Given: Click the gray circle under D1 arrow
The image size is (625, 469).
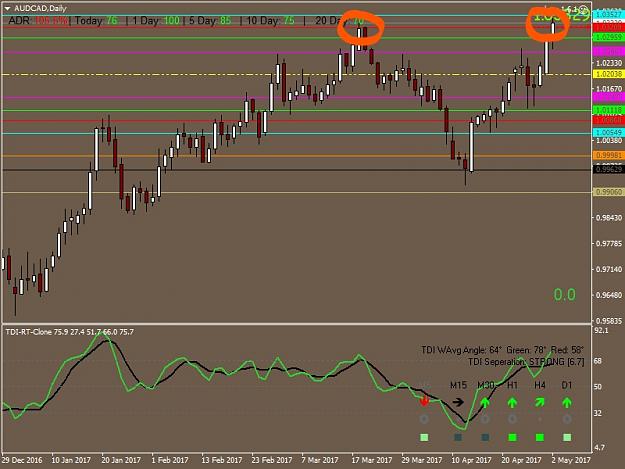Looking at the screenshot, I should tap(567, 419).
